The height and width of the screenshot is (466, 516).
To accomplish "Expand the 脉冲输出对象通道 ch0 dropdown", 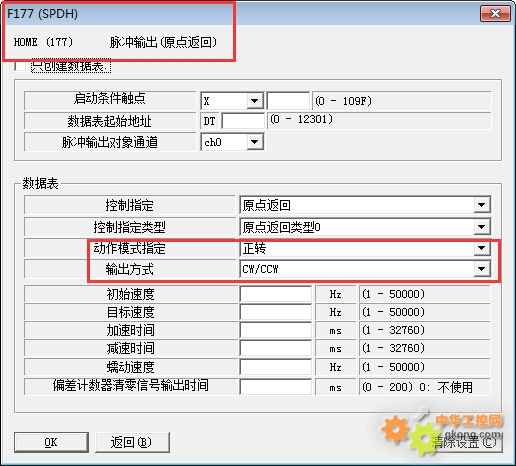I will [255, 142].
